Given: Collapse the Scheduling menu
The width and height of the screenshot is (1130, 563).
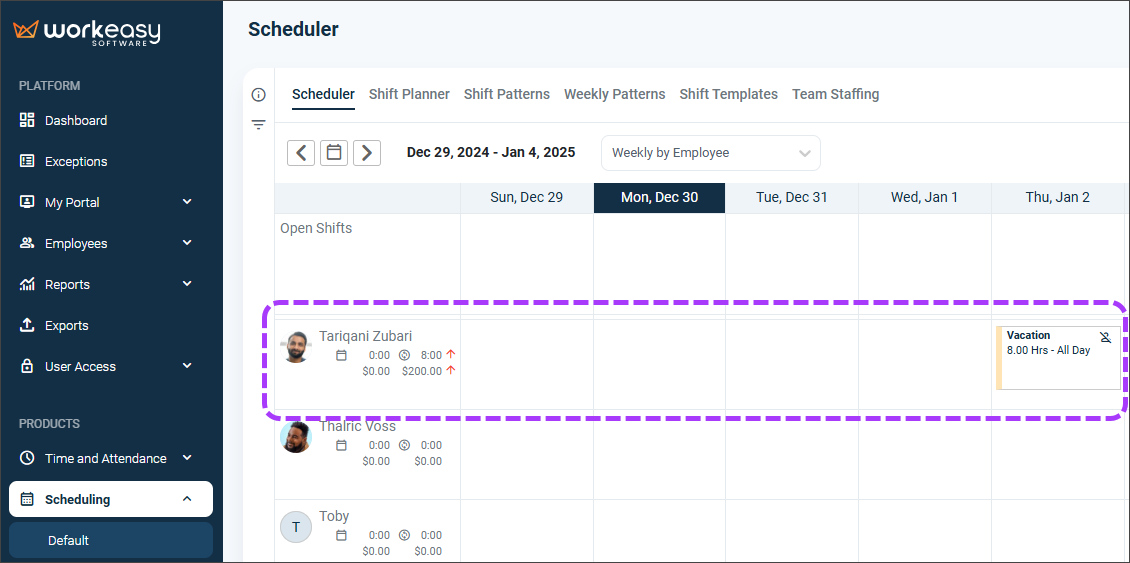Looking at the screenshot, I should coord(187,499).
